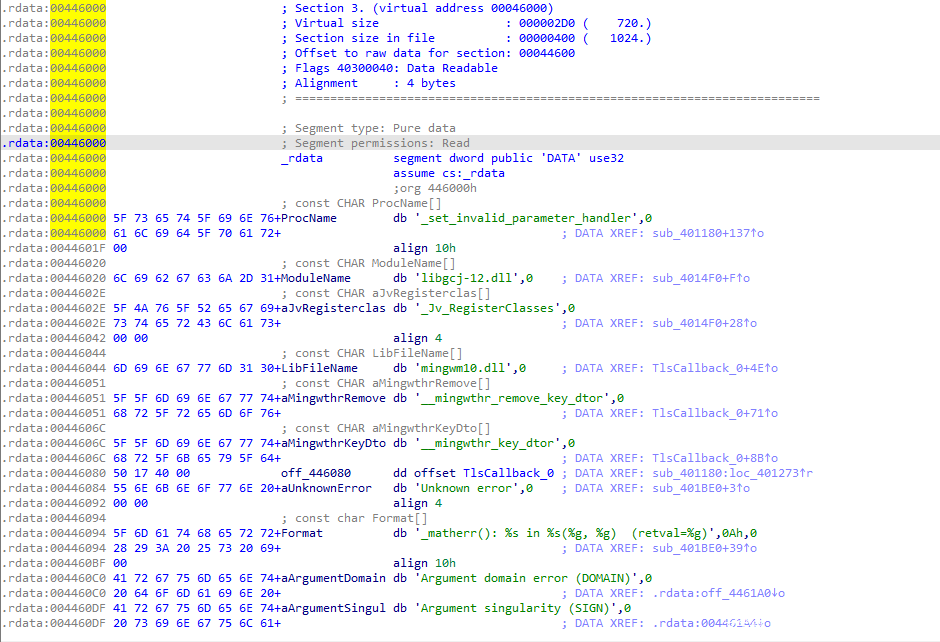The height and width of the screenshot is (642, 940).
Task: Select the aUnknownError string label
Action: 333,488
